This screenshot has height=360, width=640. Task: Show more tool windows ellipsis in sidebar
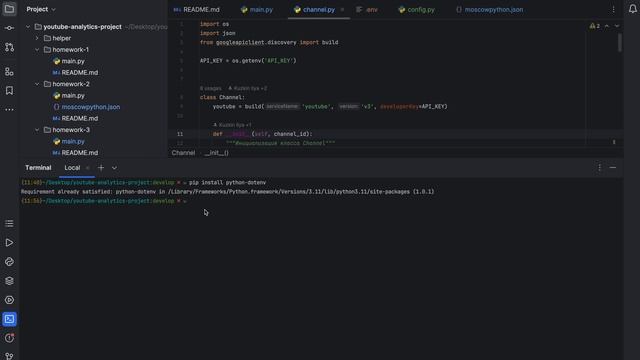9,109
